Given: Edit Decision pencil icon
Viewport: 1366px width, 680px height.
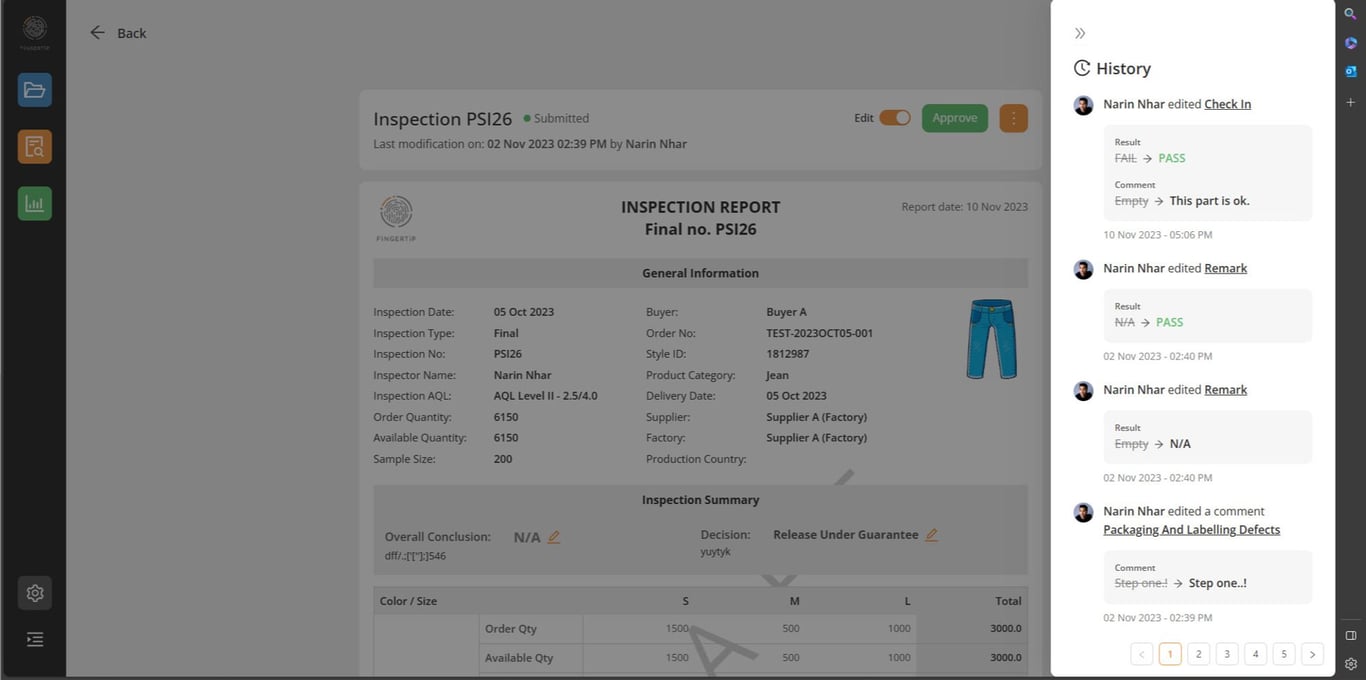Looking at the screenshot, I should pyautogui.click(x=931, y=535).
